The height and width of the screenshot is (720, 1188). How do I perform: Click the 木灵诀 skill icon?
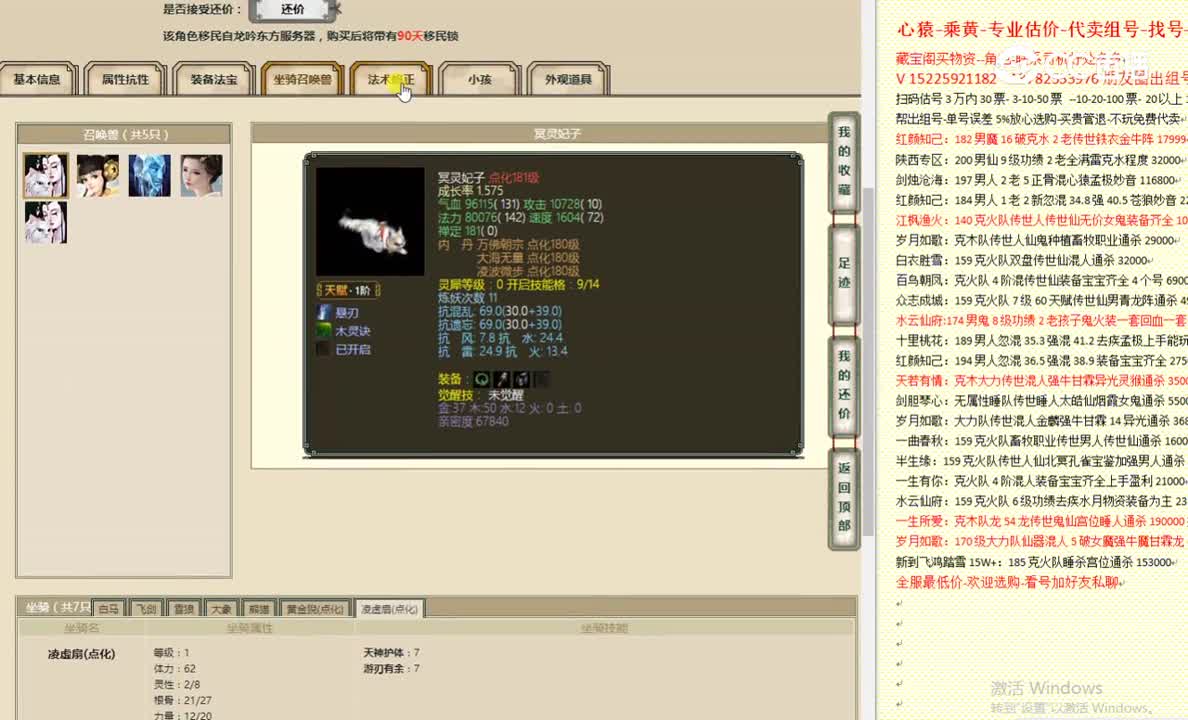pos(324,330)
